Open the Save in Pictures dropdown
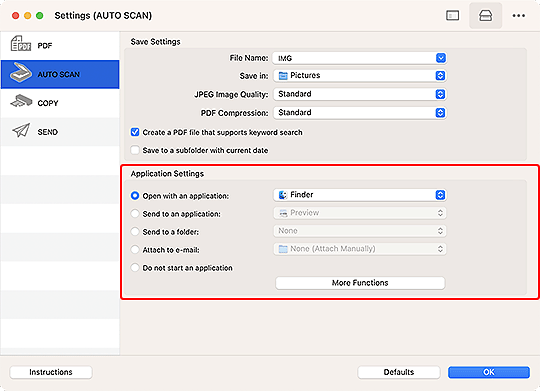 coord(360,75)
